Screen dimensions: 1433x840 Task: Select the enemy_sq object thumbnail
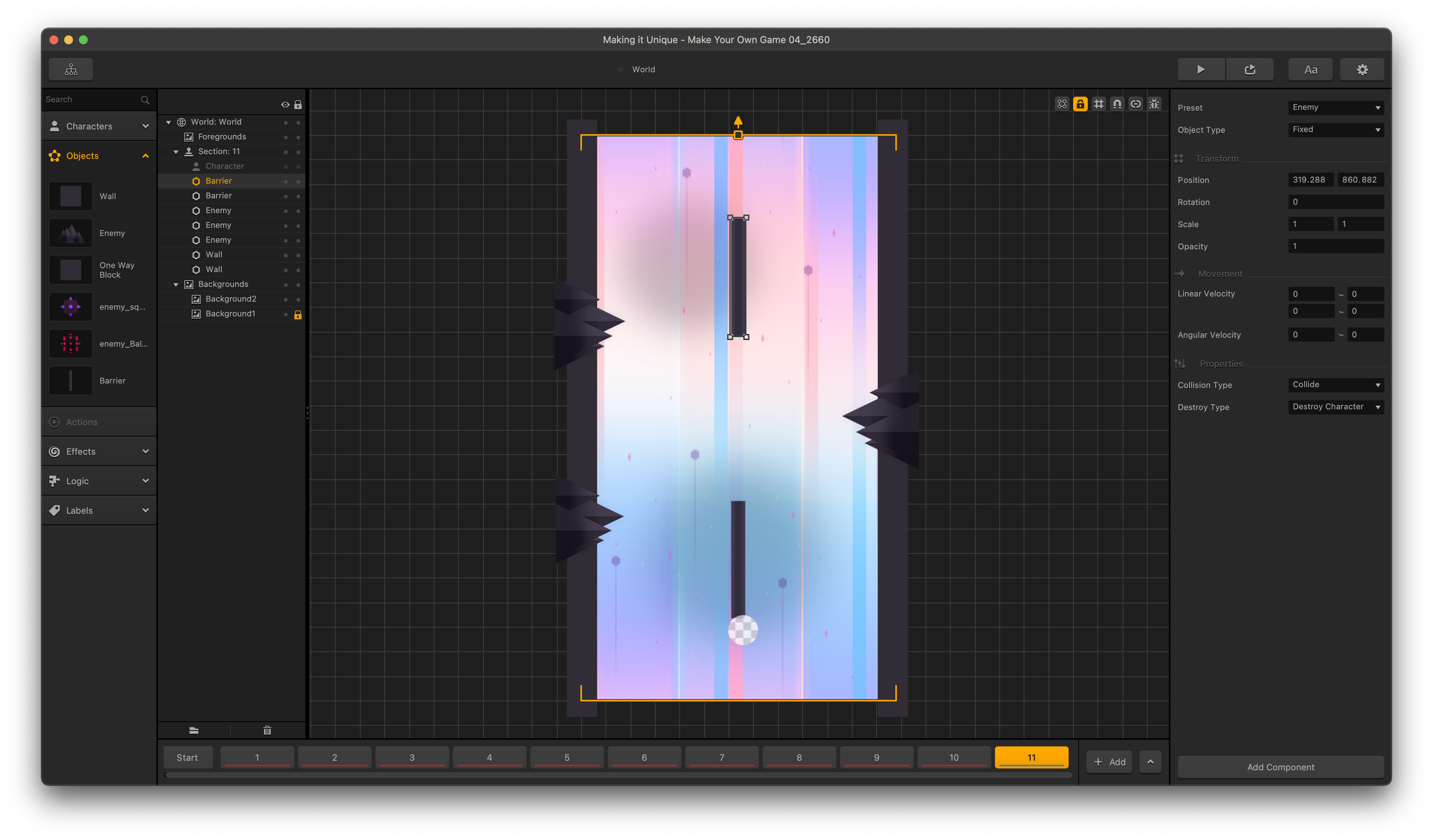click(x=70, y=307)
